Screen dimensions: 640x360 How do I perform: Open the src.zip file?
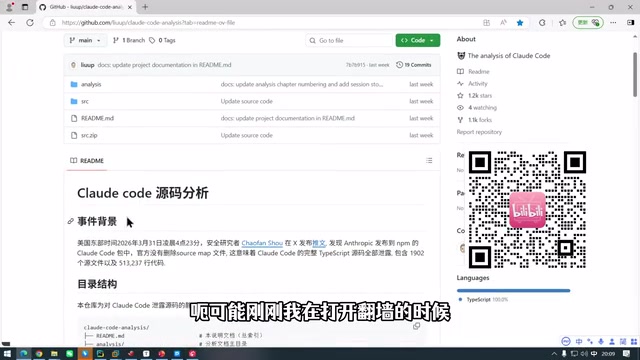point(89,136)
